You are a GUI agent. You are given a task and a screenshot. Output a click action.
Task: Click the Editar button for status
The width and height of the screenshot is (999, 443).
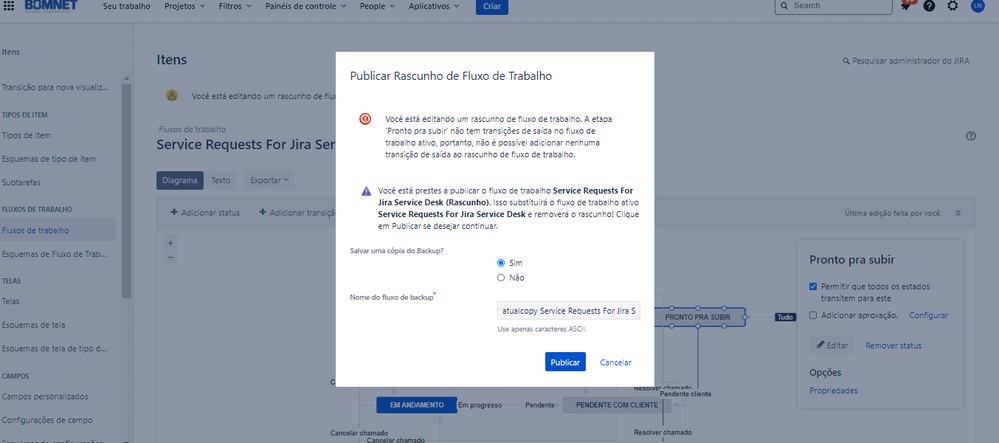point(832,345)
